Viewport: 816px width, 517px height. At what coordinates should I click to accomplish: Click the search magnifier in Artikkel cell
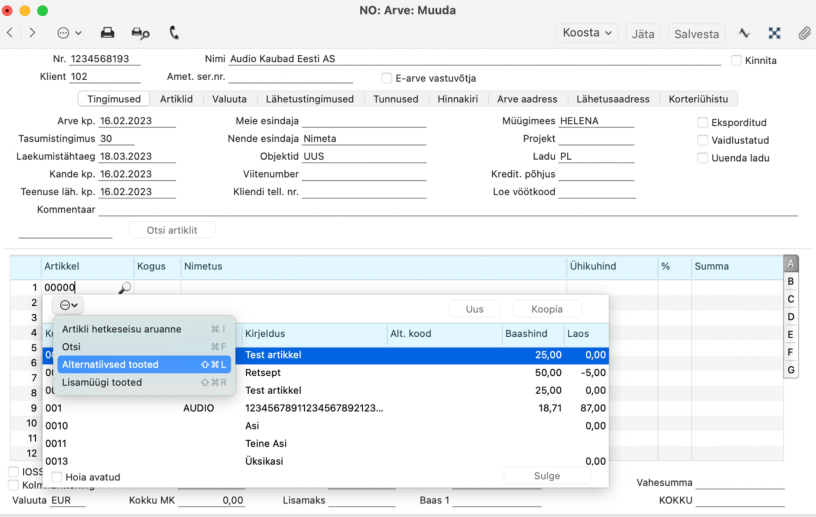pyautogui.click(x=124, y=287)
